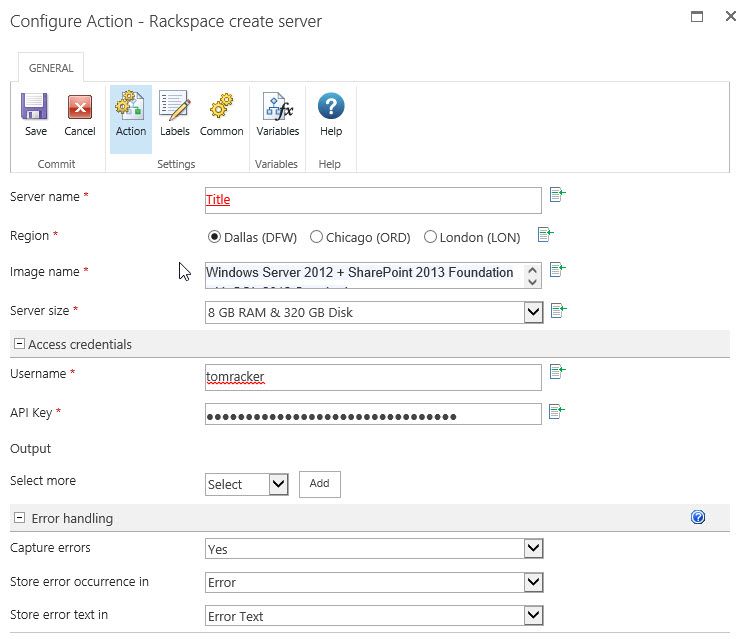Viewport: 744px width, 639px height.
Task: Insert reference icon next to Server size
Action: [x=558, y=311]
